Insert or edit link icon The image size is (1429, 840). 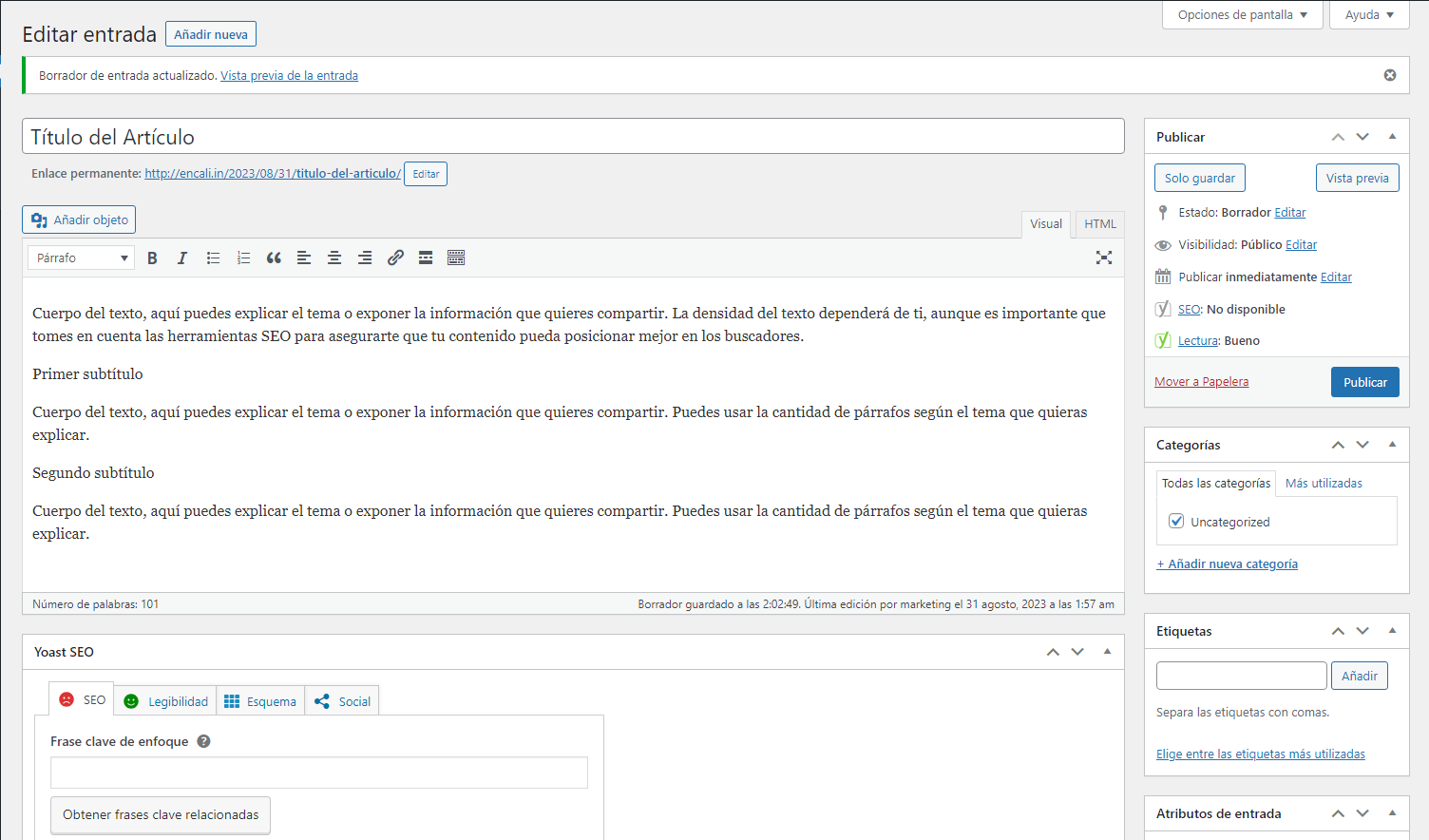pyautogui.click(x=395, y=258)
